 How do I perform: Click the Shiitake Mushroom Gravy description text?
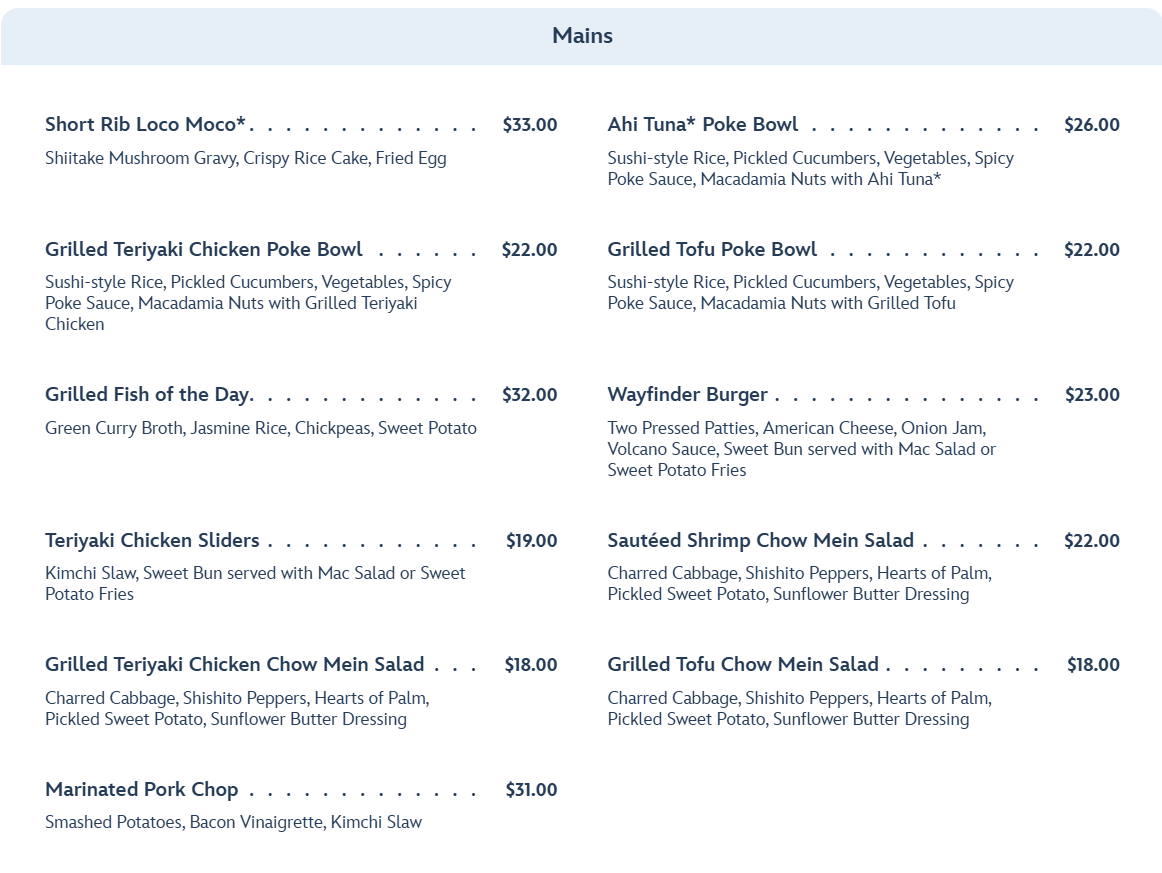pos(245,158)
